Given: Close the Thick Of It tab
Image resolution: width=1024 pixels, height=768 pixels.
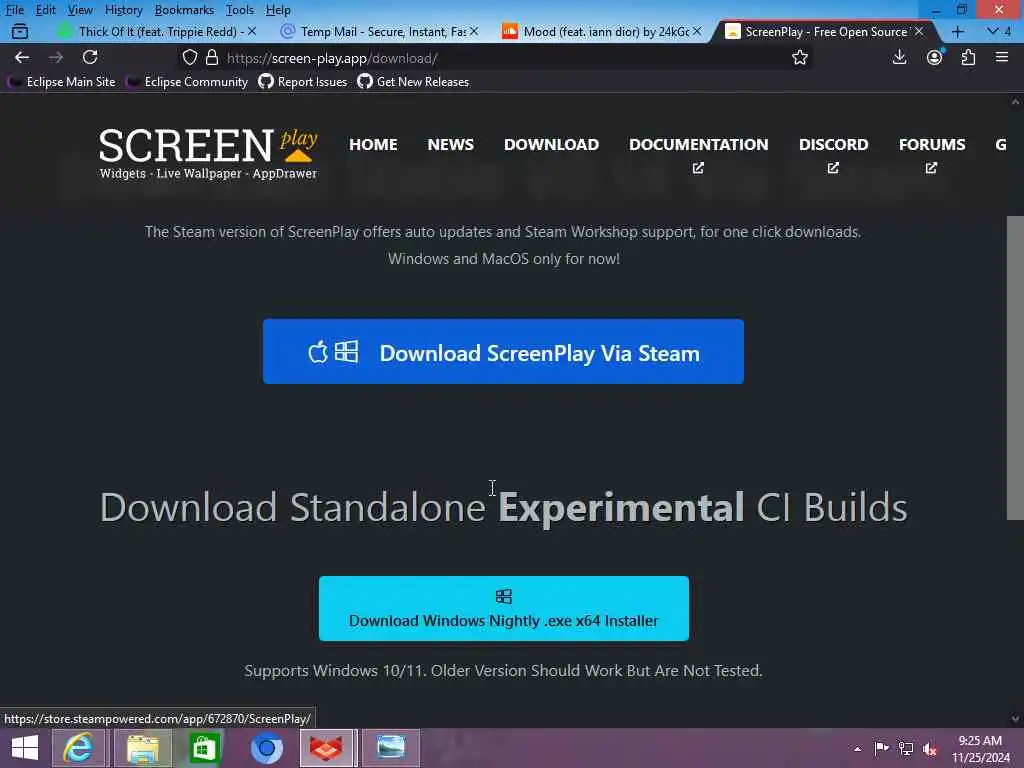Looking at the screenshot, I should point(252,31).
